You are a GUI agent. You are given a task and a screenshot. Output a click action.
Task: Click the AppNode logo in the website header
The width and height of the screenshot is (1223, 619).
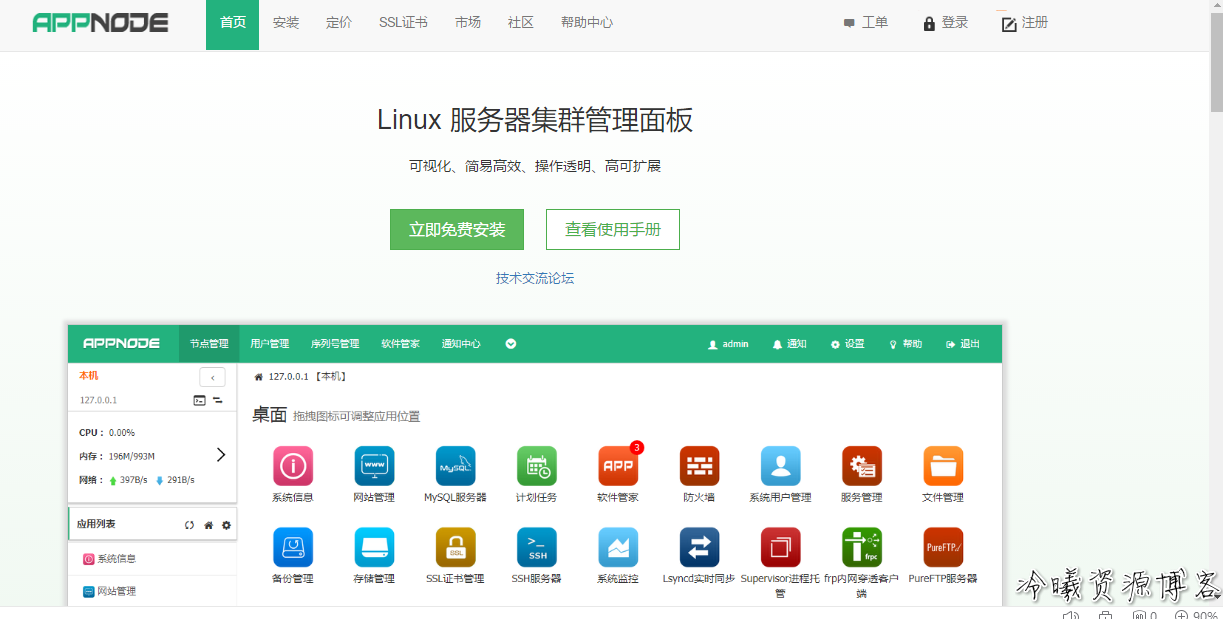point(100,23)
